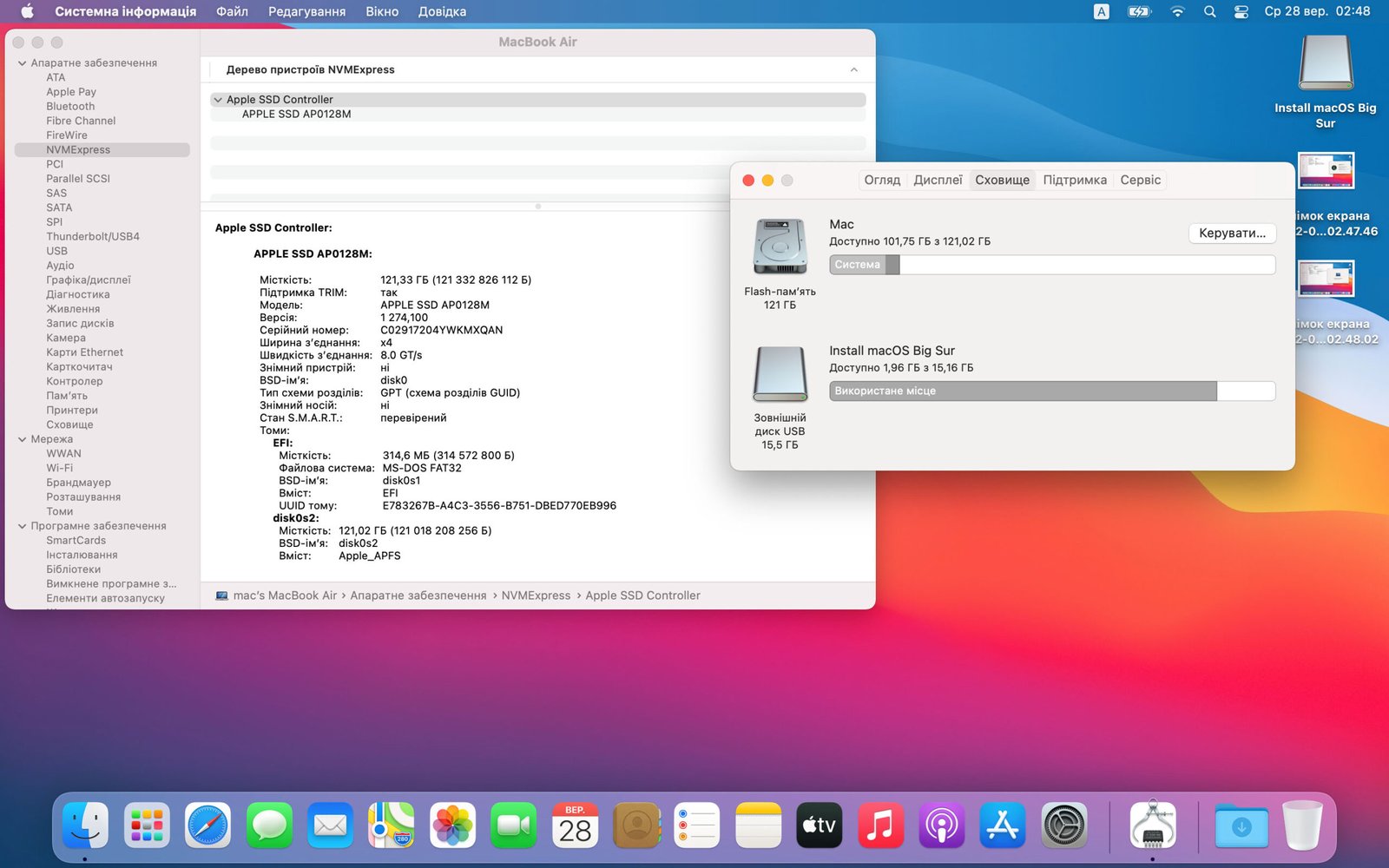This screenshot has width=1389, height=868.
Task: Click battery charging status icon
Action: click(1139, 11)
